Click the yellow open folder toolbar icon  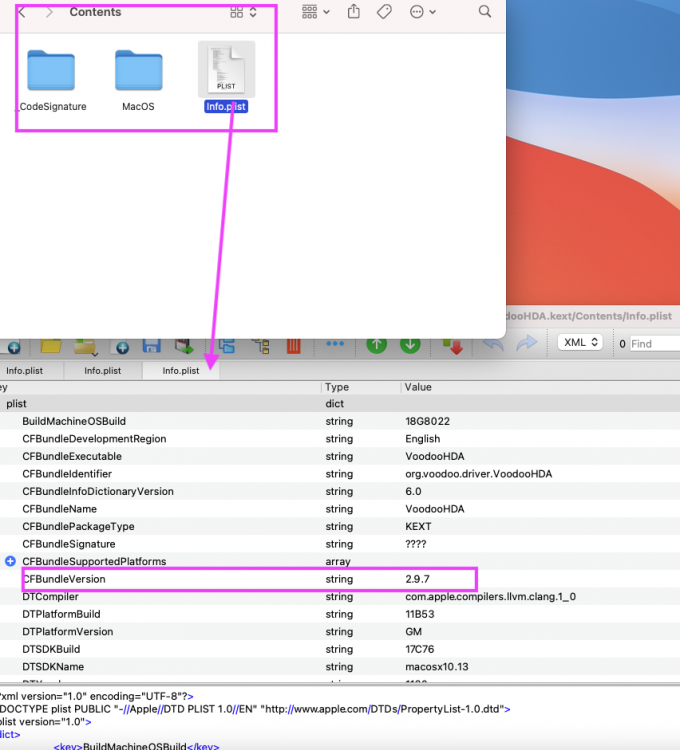51,346
